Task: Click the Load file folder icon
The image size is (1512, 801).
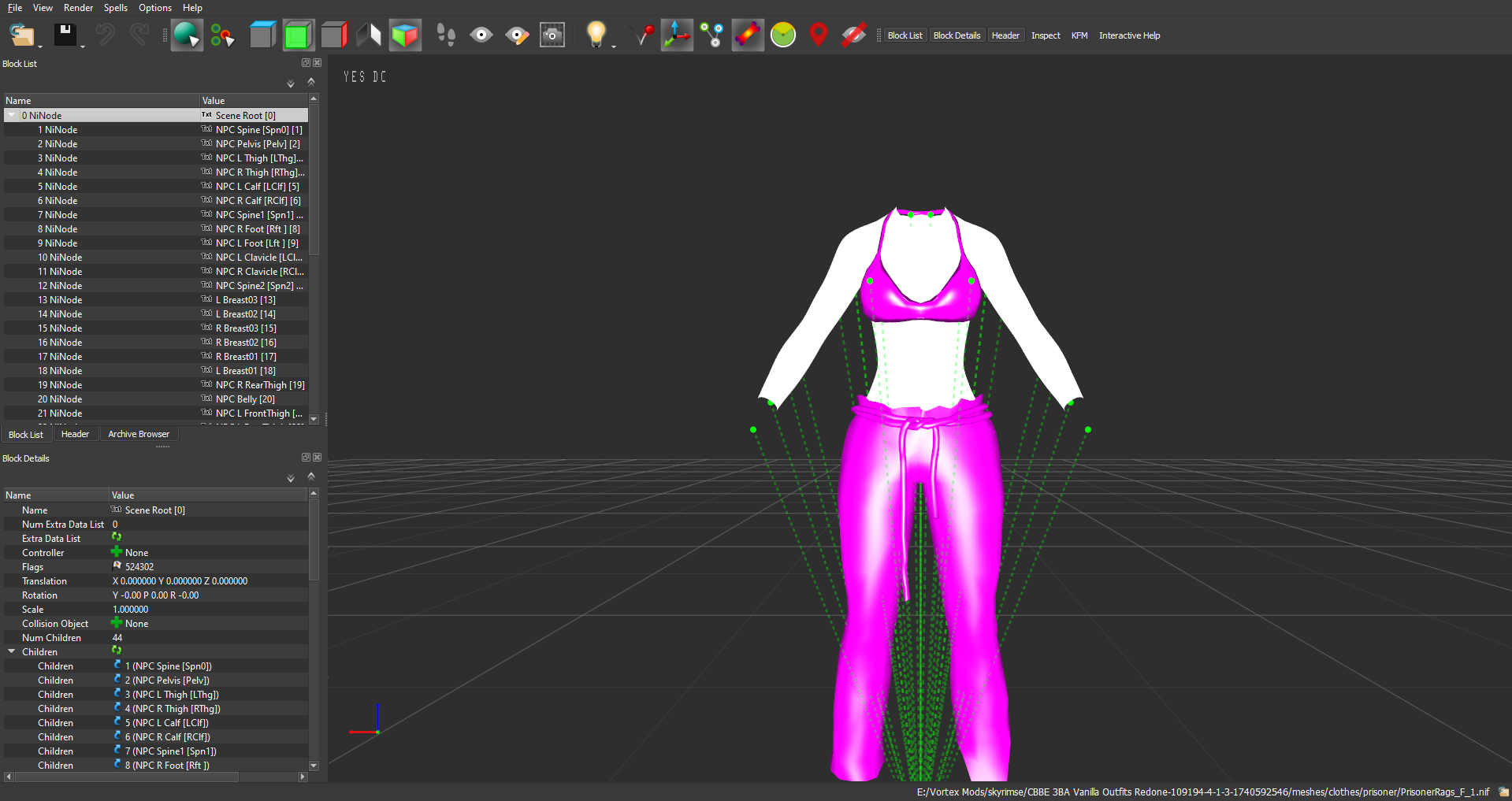Action: (21, 35)
